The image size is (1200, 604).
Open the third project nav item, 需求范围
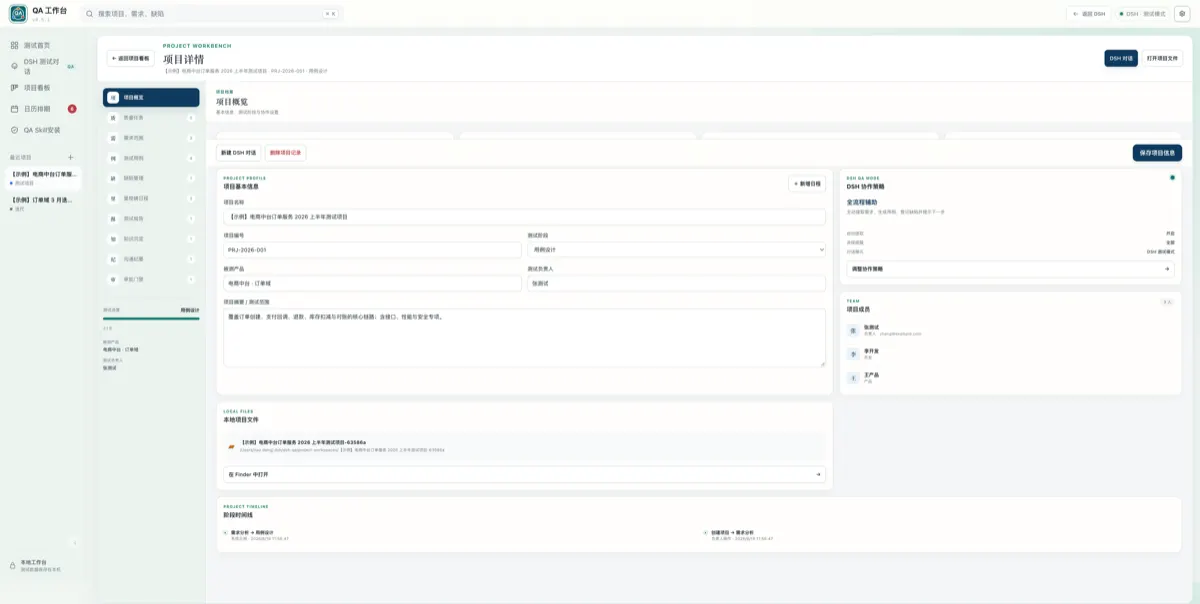coord(151,138)
